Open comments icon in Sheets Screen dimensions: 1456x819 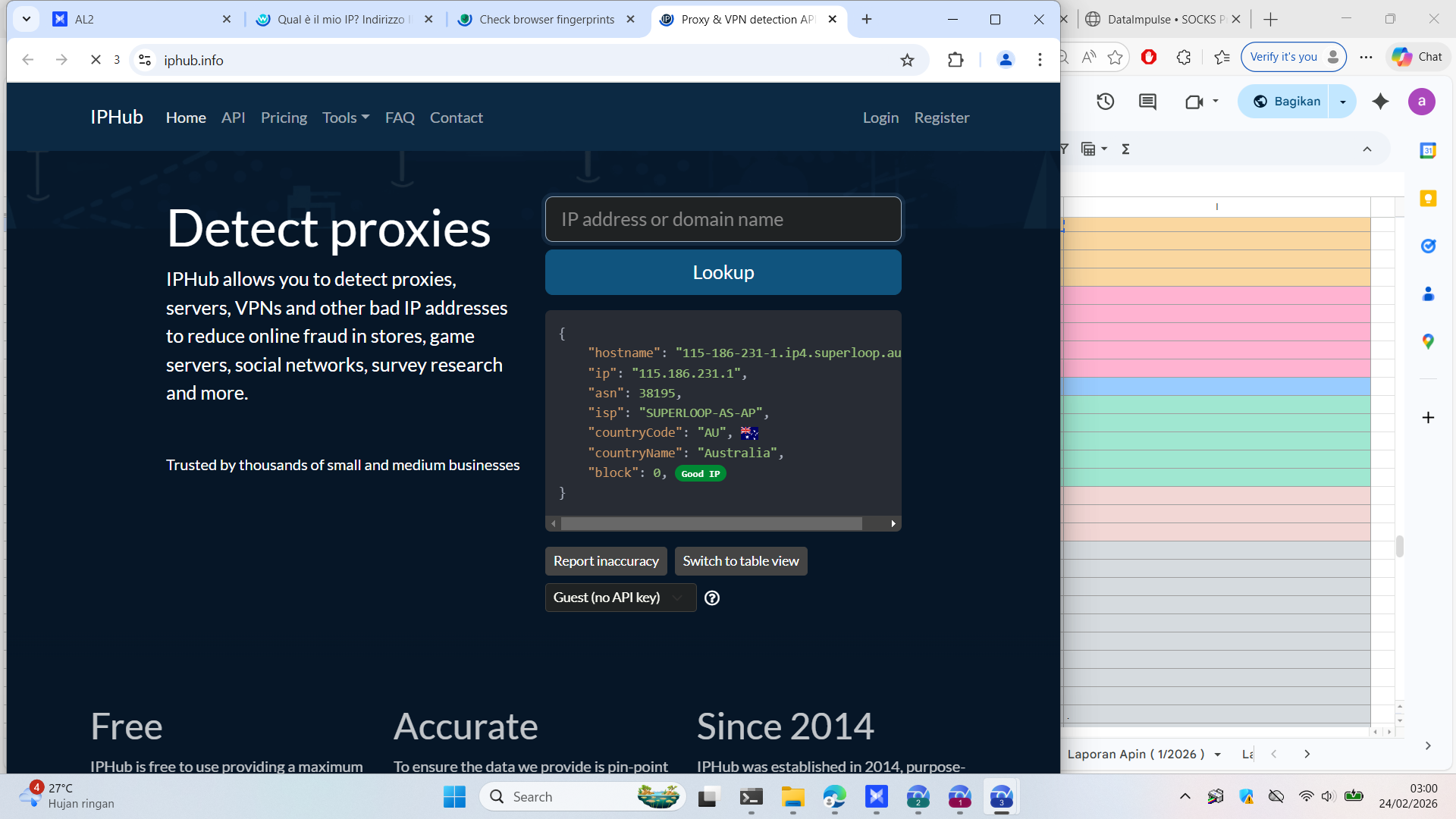click(x=1147, y=102)
